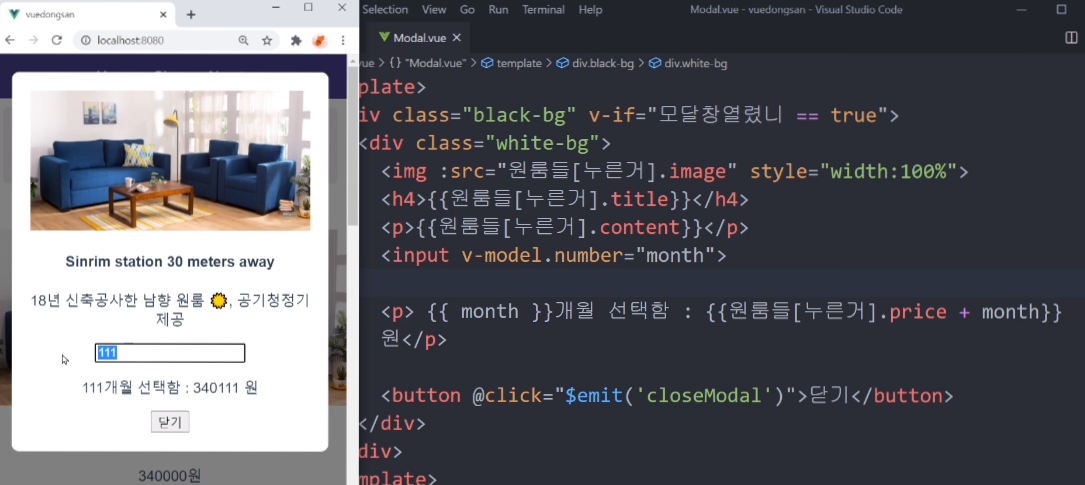
Task: Click the div.black-bg breadcrumb item
Action: click(x=595, y=63)
